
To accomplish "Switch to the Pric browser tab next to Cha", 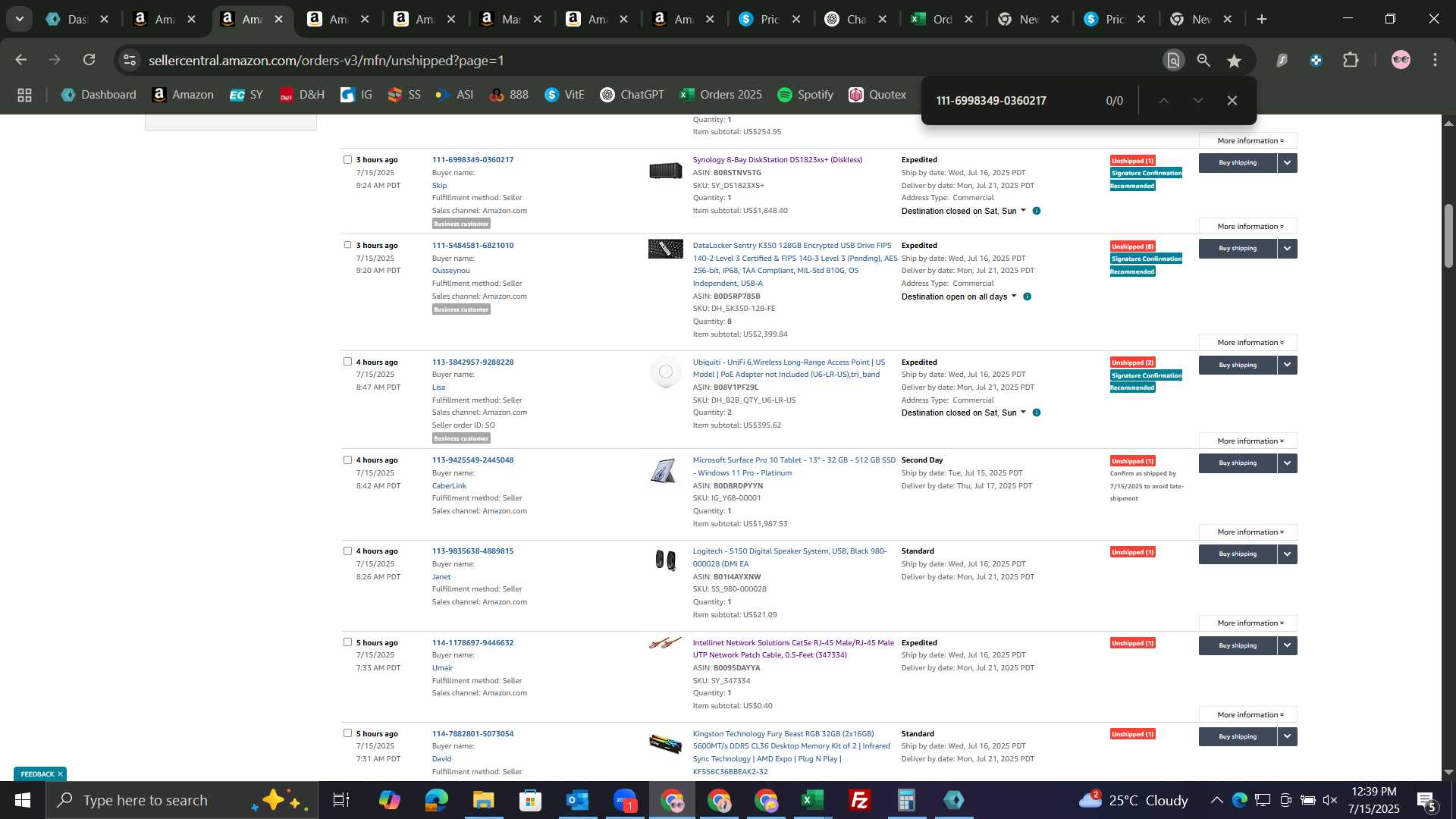I will tap(770, 19).
